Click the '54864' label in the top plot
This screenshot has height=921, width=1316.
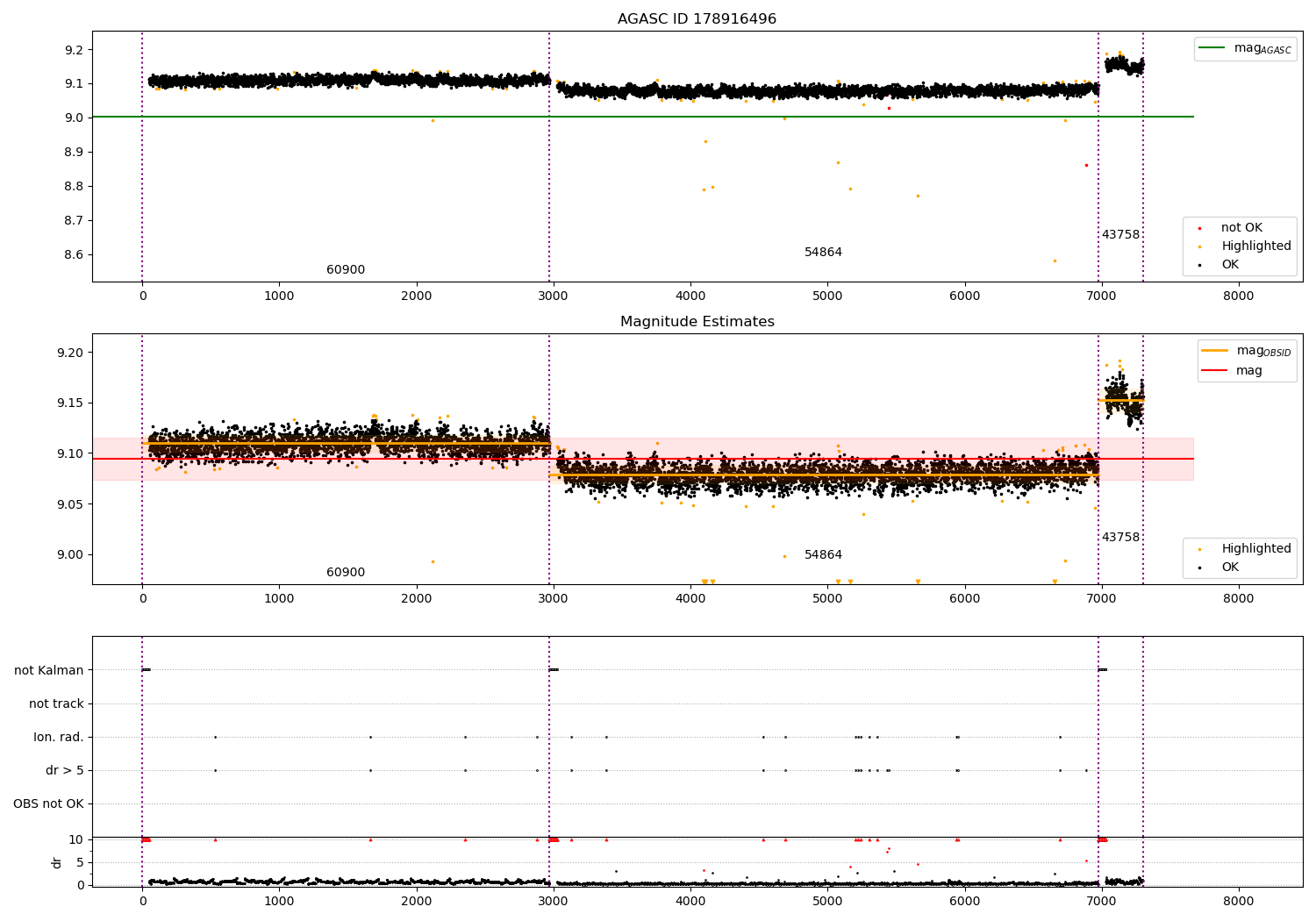click(823, 253)
